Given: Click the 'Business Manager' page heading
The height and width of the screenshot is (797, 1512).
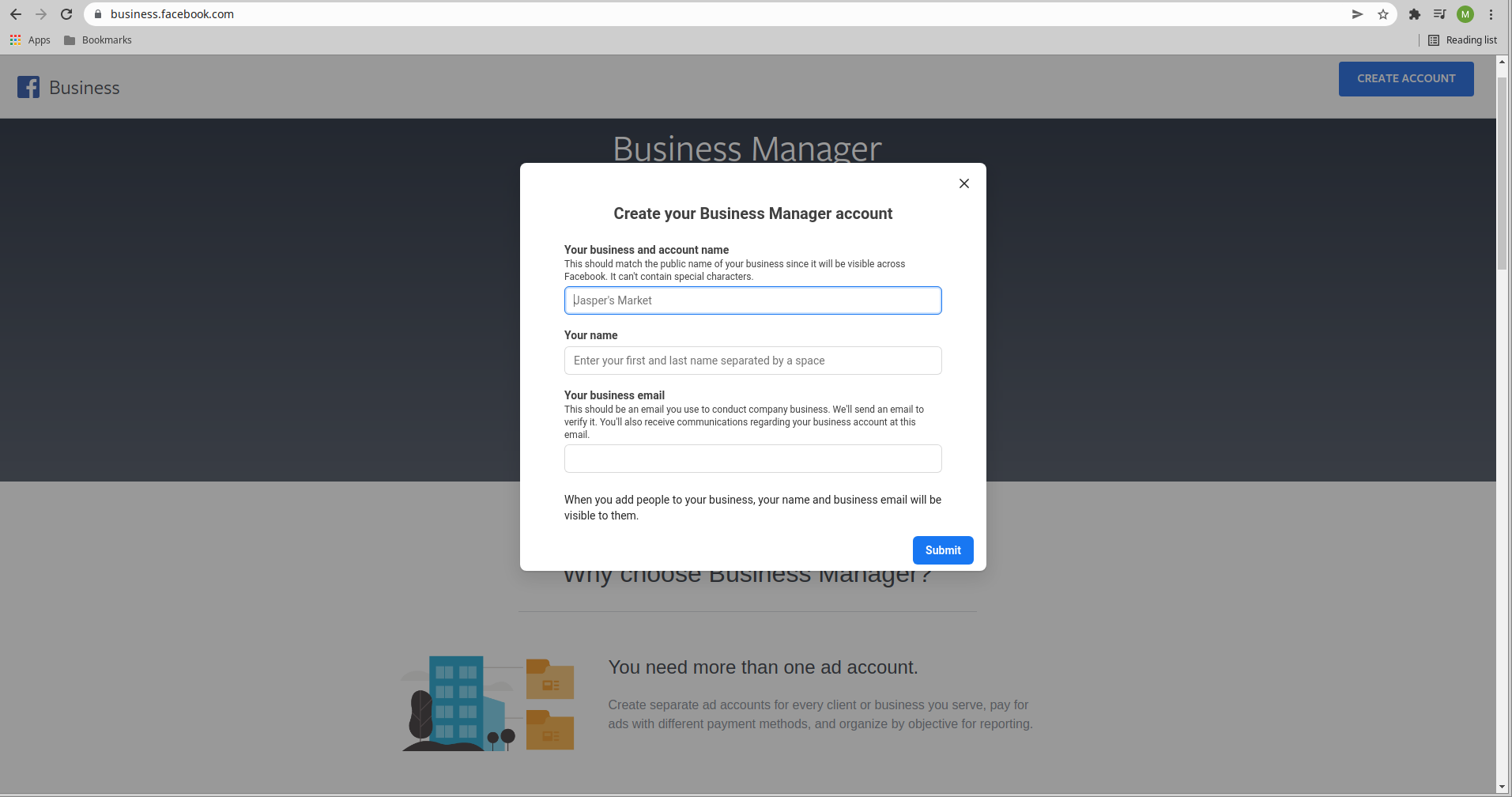Looking at the screenshot, I should click(x=747, y=149).
